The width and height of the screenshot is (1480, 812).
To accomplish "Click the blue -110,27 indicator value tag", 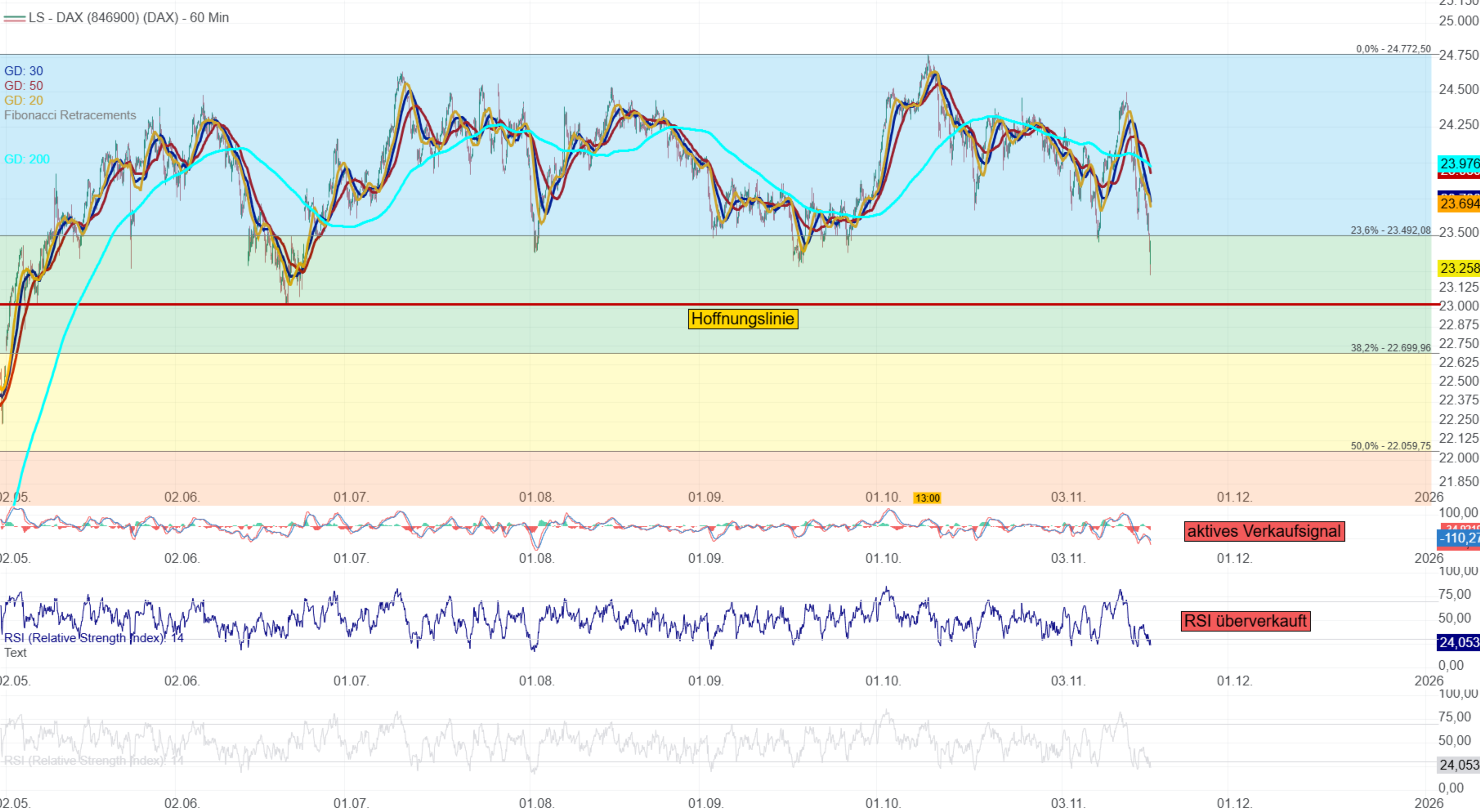I will click(x=1458, y=538).
